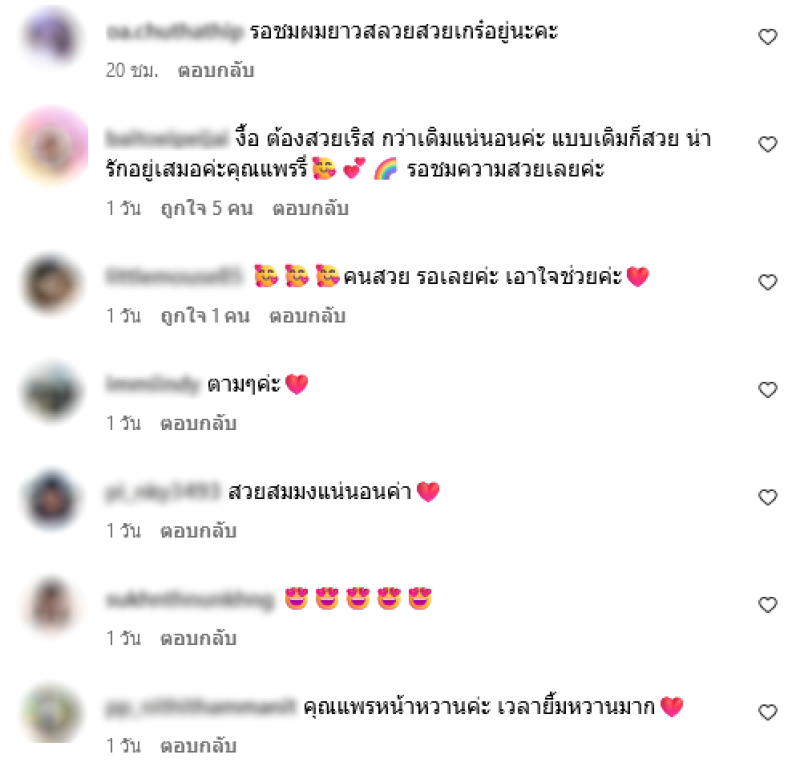The width and height of the screenshot is (800, 767).
Task: Like the comment starting with 'งื้อ ต้องสวยเริส'
Action: 767,144
